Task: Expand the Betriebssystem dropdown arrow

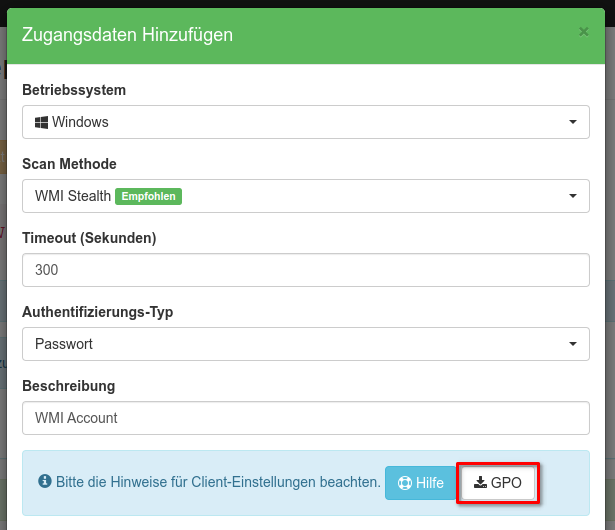Action: [x=572, y=122]
